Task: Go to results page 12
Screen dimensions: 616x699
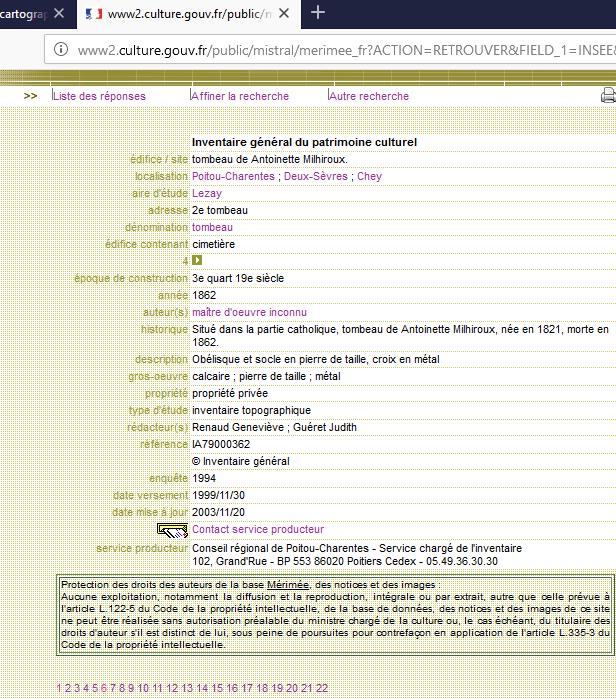Action: [x=172, y=688]
